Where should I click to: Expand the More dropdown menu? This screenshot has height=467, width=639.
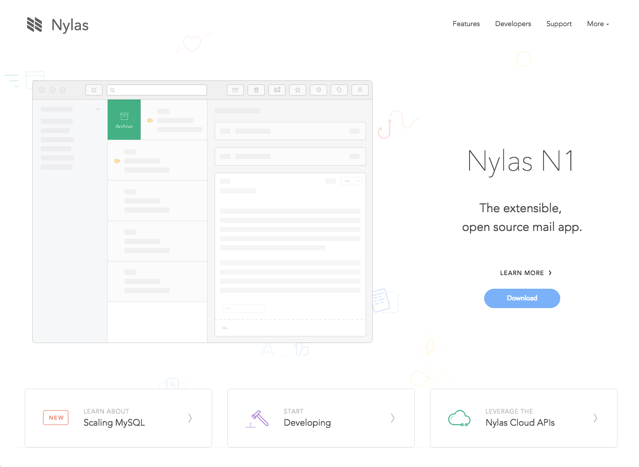[x=597, y=24]
